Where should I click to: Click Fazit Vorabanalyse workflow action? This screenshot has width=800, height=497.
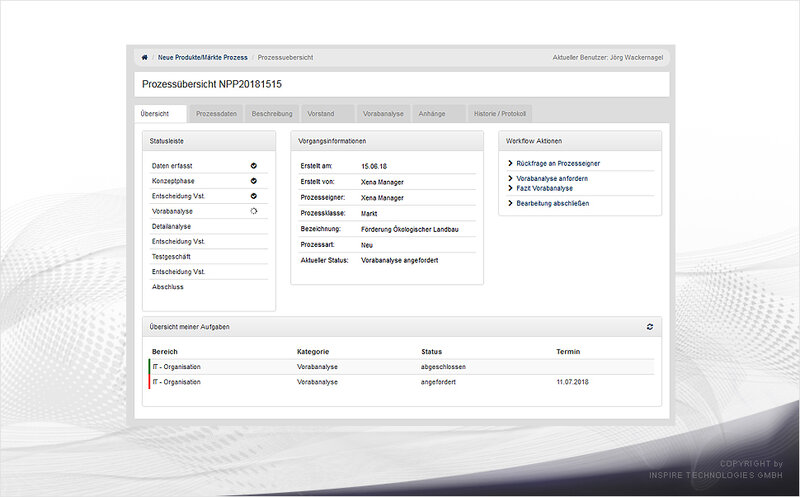click(544, 188)
